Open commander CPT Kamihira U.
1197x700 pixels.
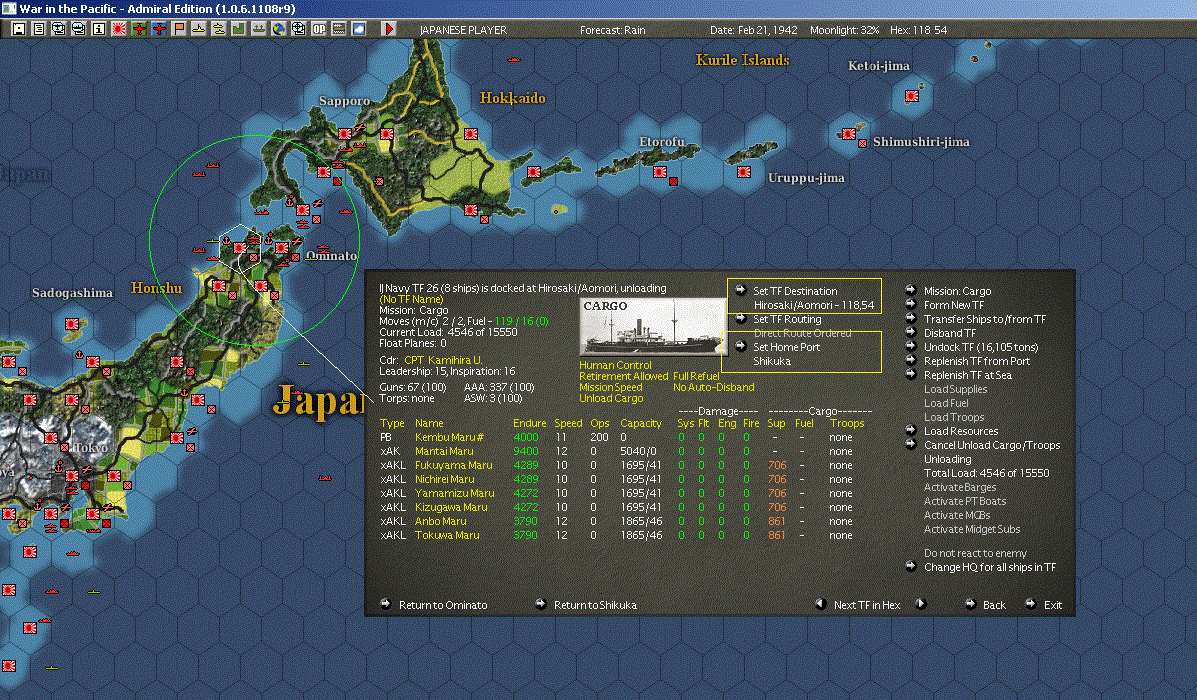443,360
